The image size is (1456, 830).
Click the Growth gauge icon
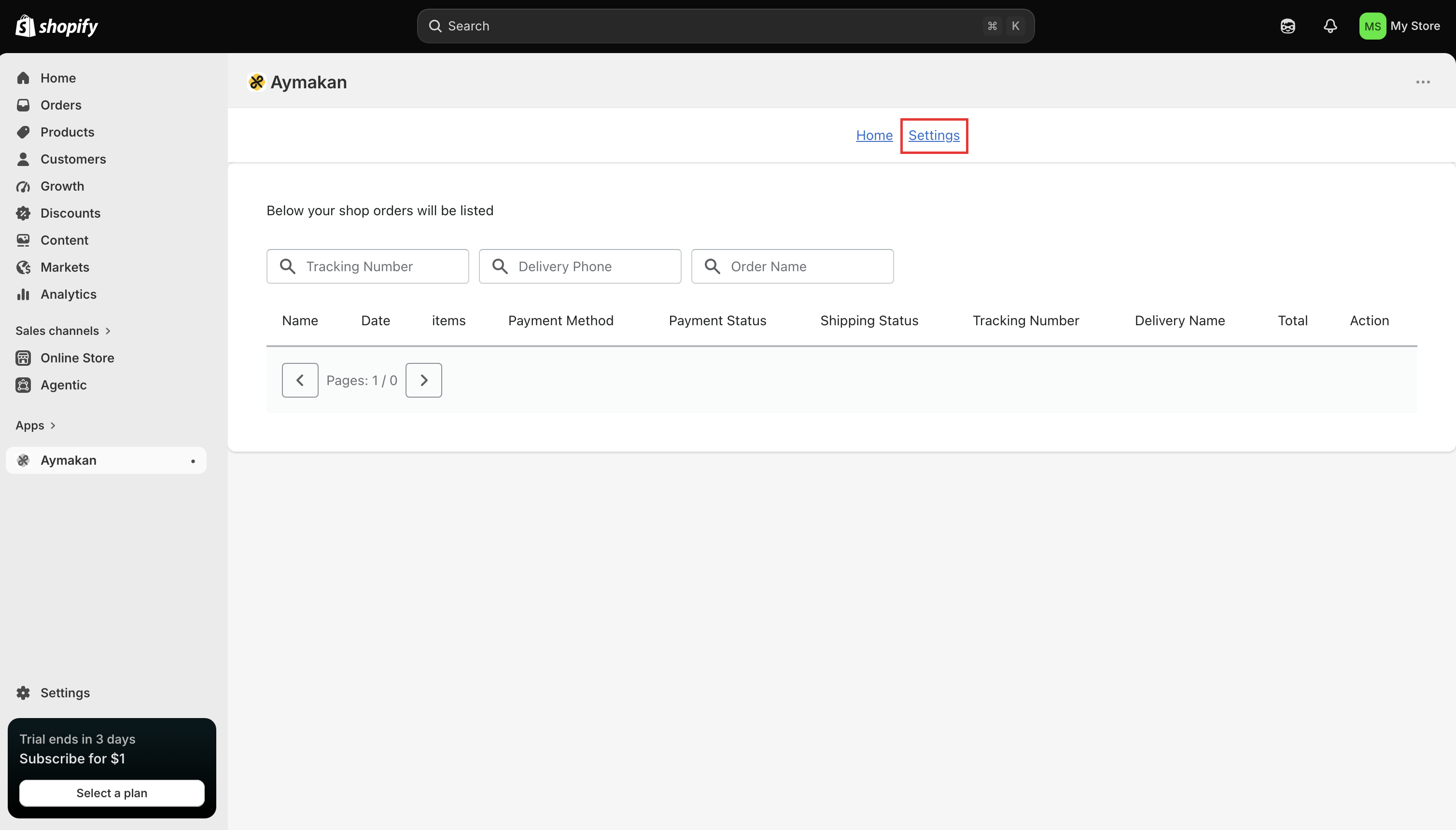(23, 186)
